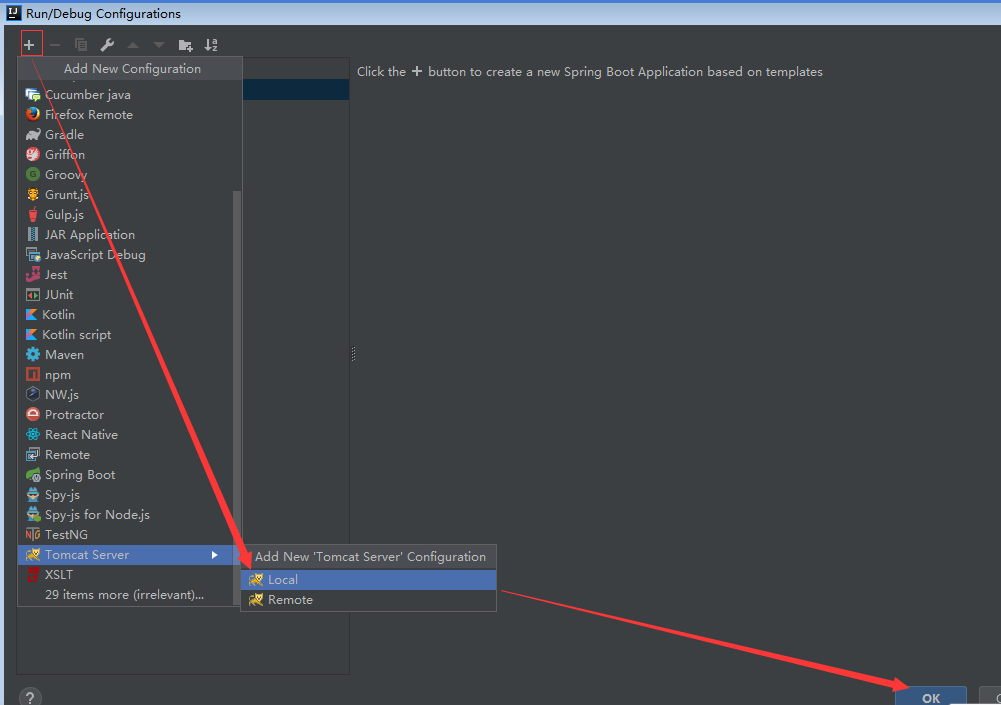
Task: Create new folder with folder-plus icon
Action: click(x=185, y=45)
